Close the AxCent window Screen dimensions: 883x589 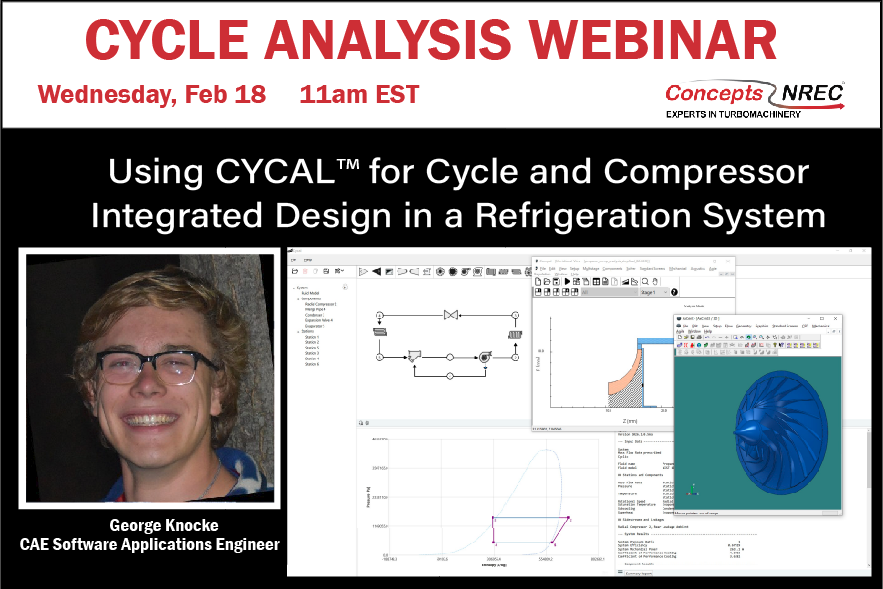pyautogui.click(x=835, y=319)
